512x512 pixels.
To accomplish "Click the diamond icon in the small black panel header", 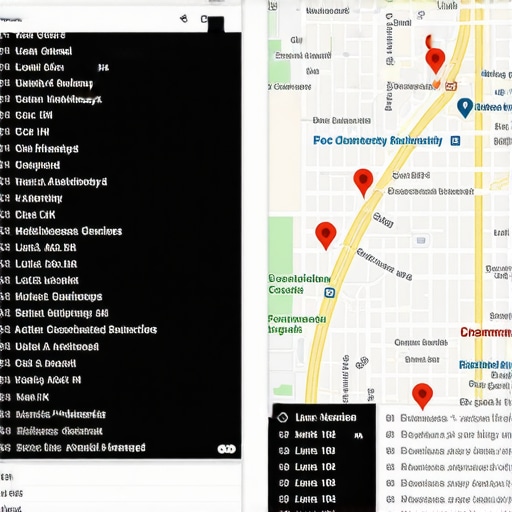I will 283,417.
